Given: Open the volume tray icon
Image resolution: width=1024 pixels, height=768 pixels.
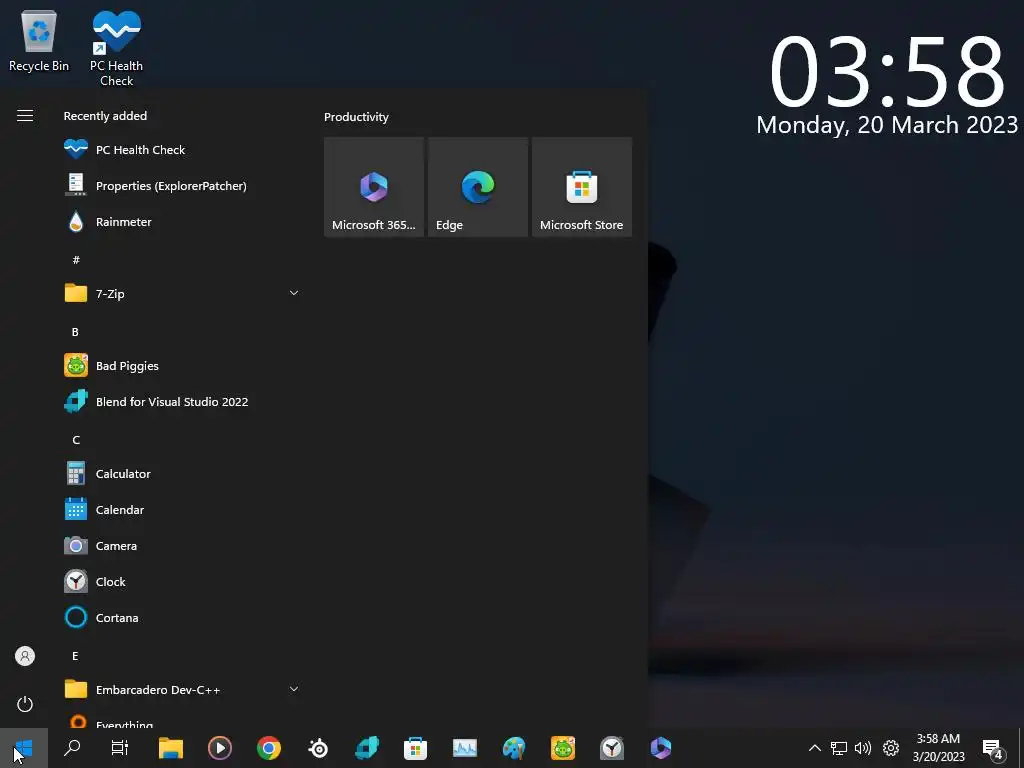Looking at the screenshot, I should click(x=863, y=748).
